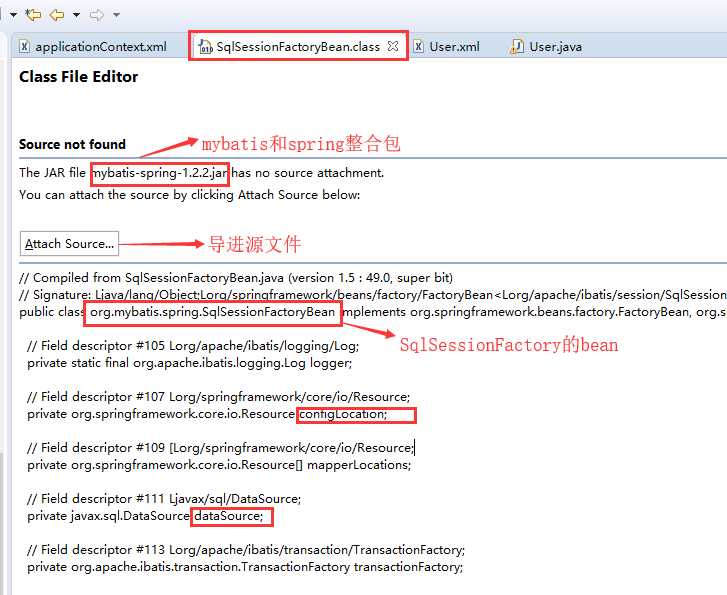Viewport: 727px width, 595px height.
Task: Click the 'Field descriptor #109' comment line
Action: [x=220, y=448]
